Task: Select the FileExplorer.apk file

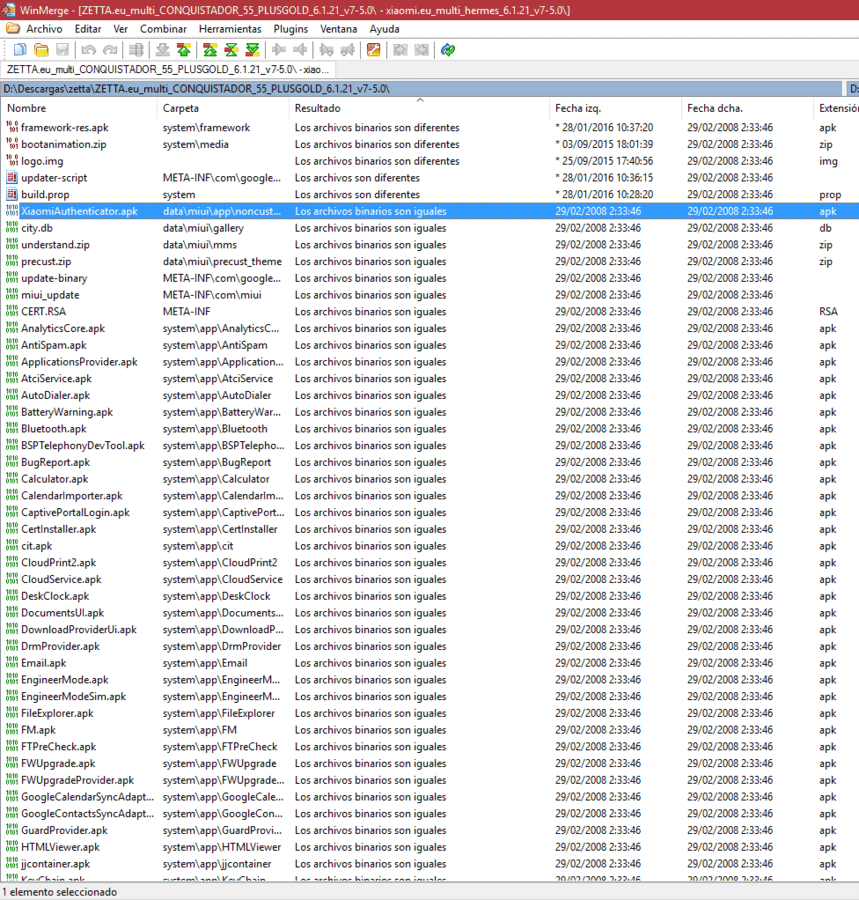Action: click(x=57, y=713)
